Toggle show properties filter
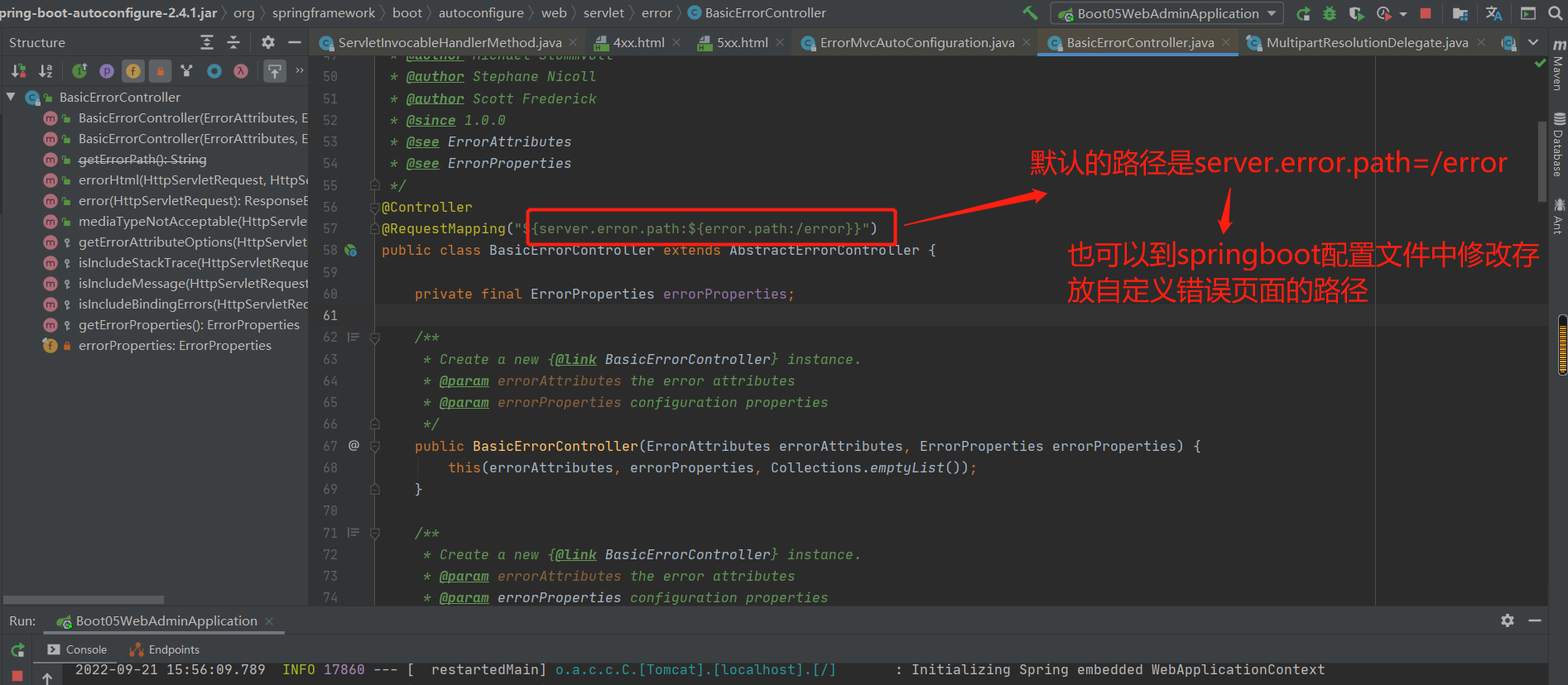 [x=107, y=71]
